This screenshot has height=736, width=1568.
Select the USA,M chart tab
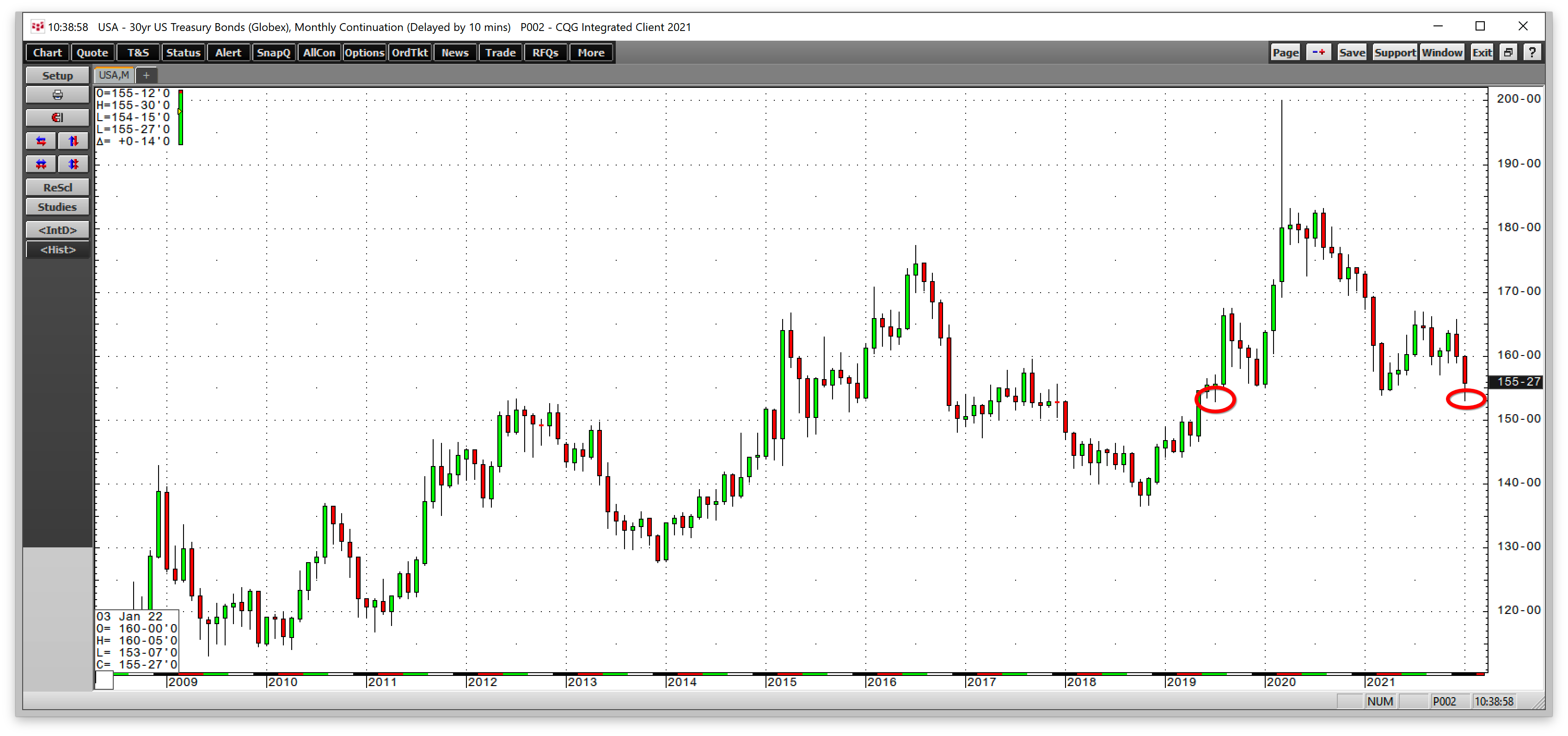114,75
